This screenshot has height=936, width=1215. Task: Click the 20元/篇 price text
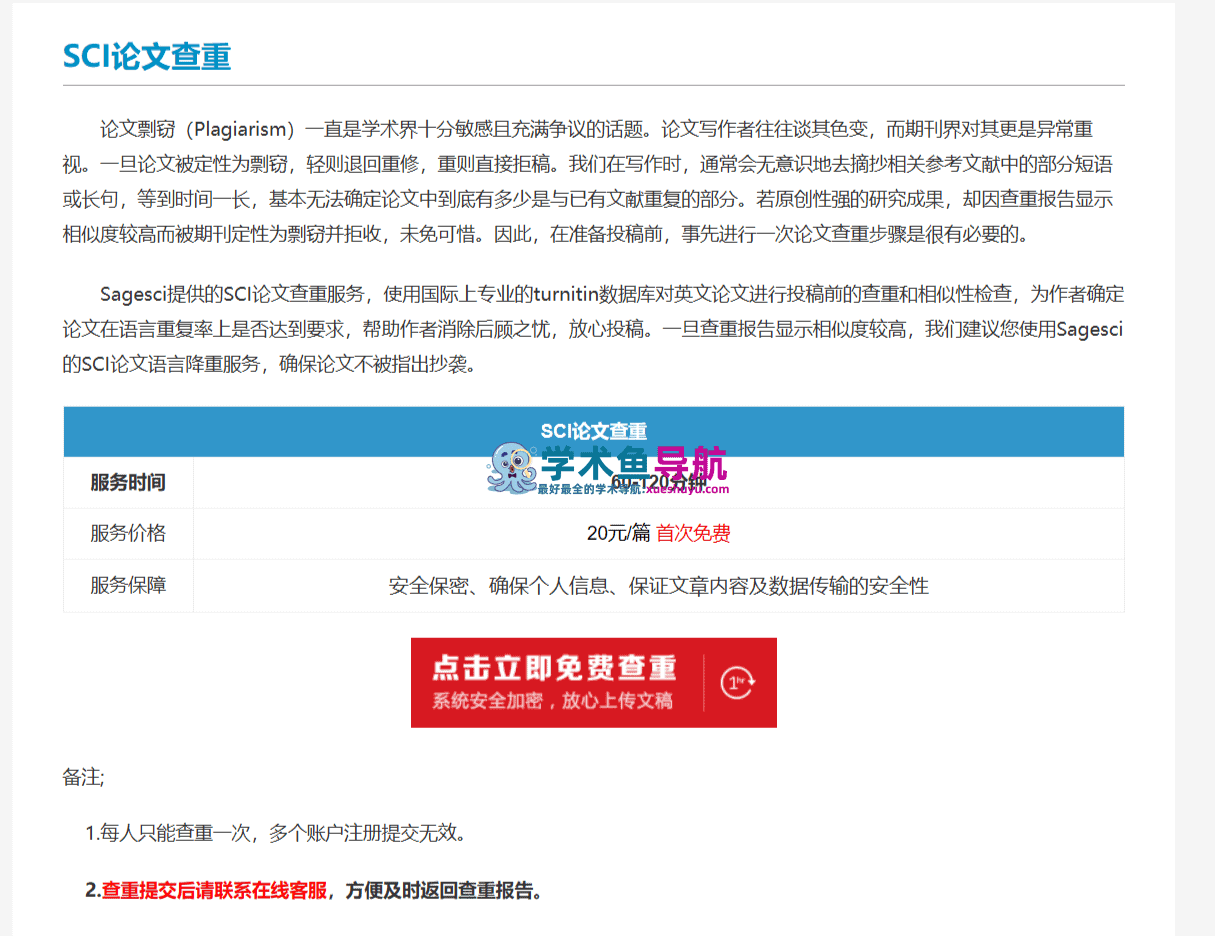[x=619, y=533]
